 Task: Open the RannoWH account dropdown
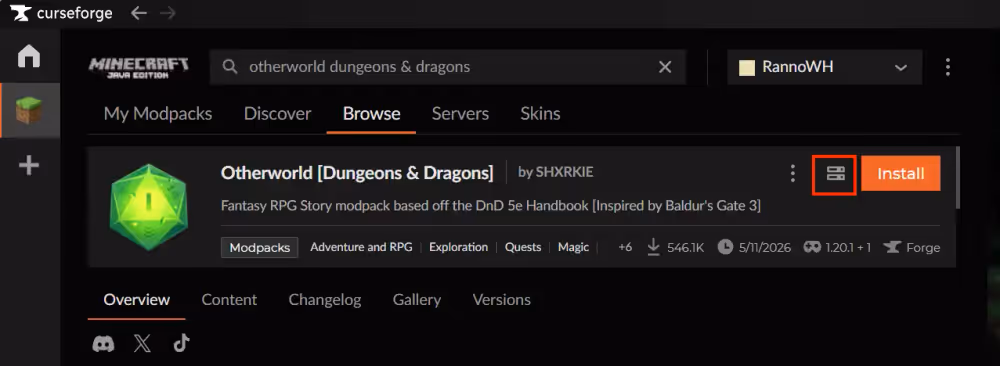824,67
